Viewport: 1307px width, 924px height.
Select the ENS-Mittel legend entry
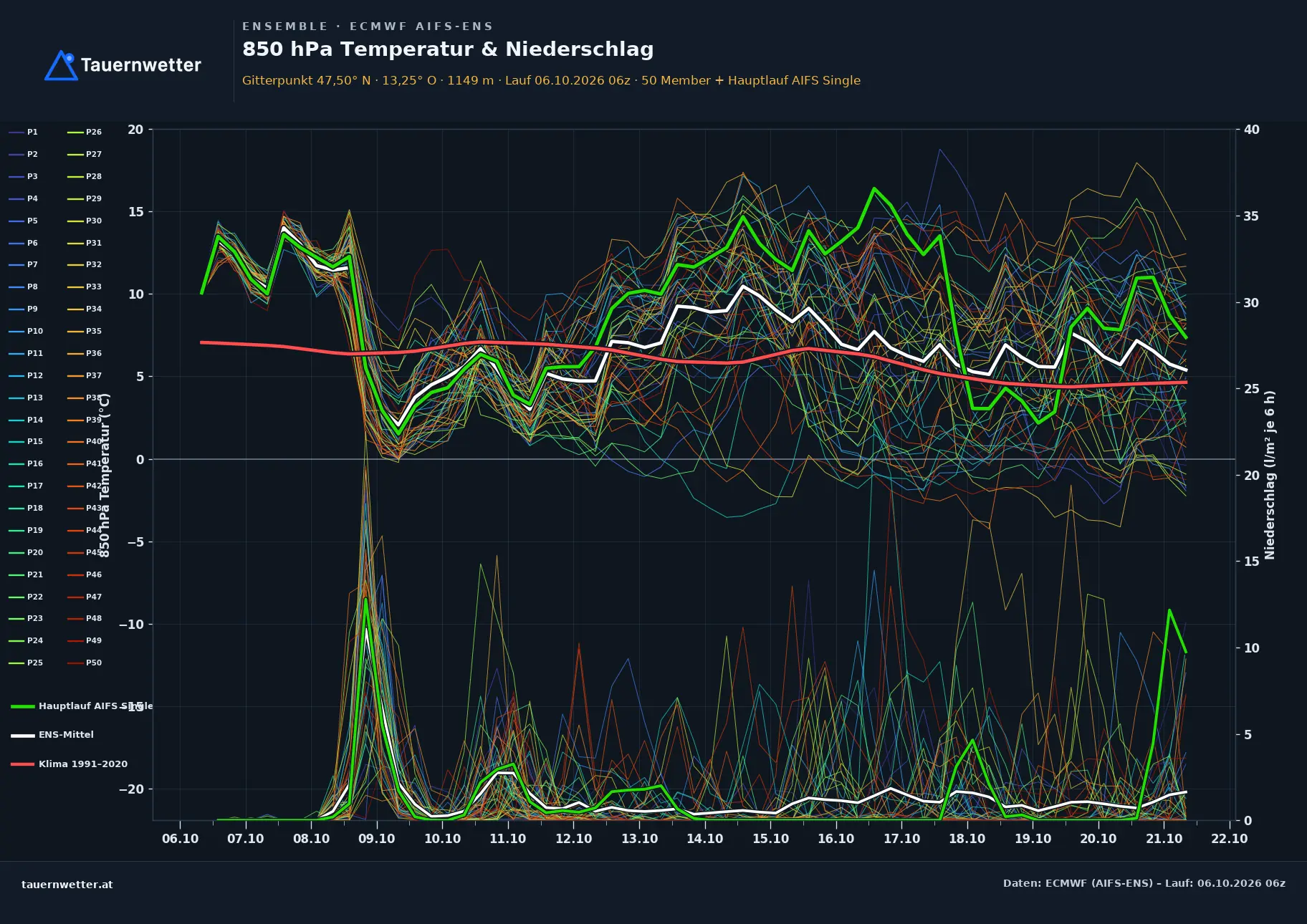click(52, 734)
